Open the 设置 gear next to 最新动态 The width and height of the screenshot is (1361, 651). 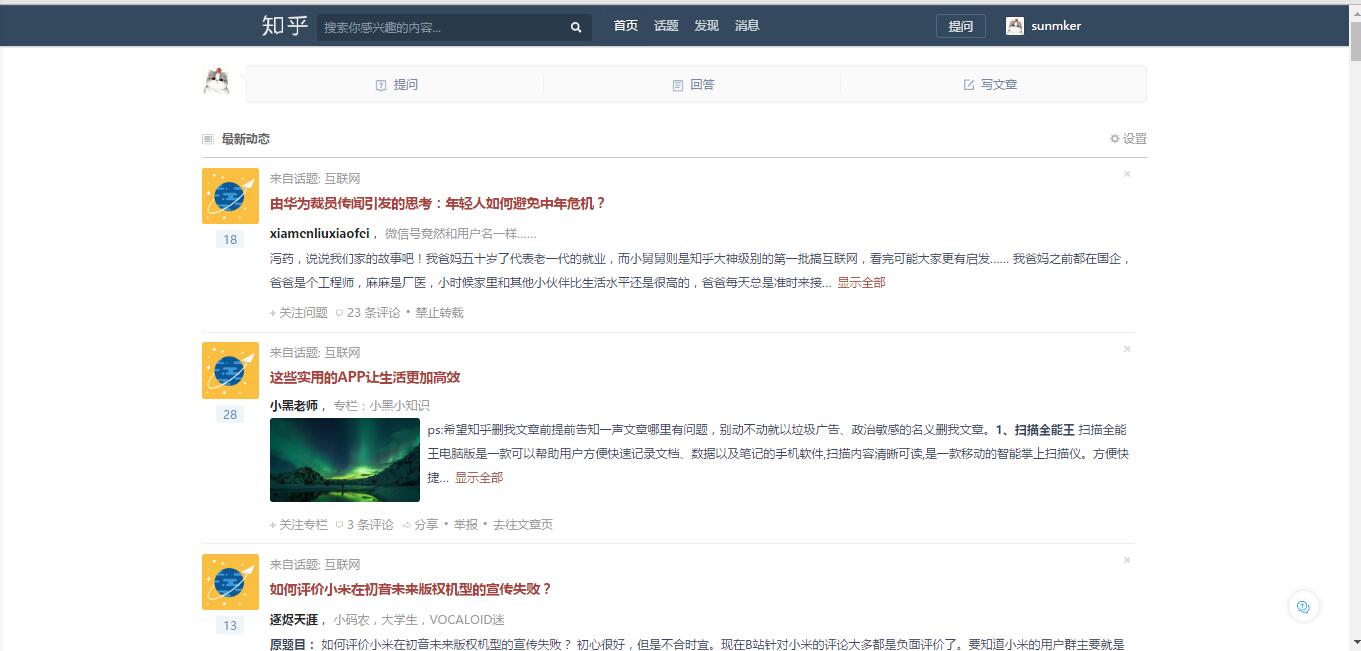(1115, 139)
